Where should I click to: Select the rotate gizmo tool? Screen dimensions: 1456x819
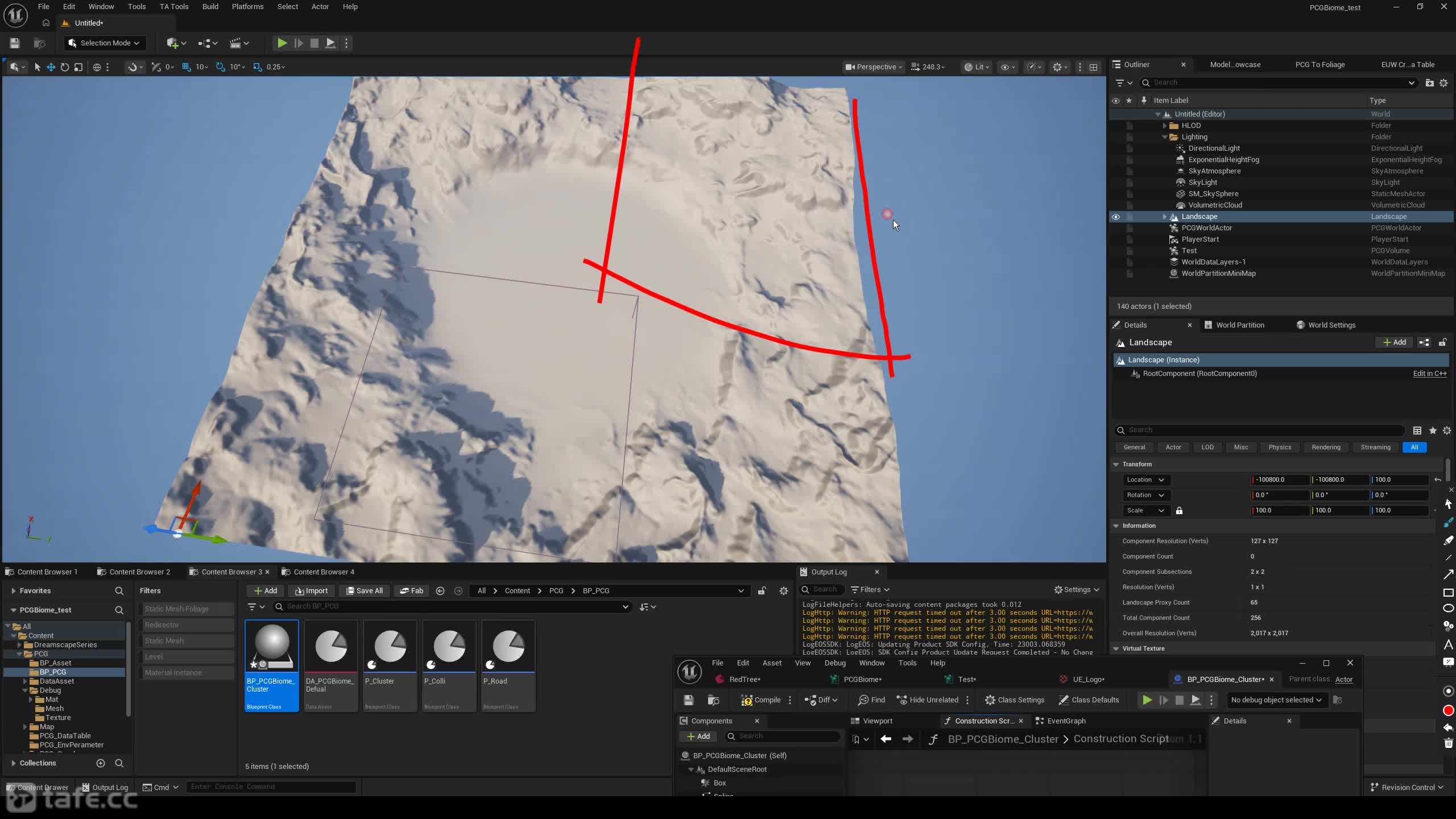(x=65, y=67)
